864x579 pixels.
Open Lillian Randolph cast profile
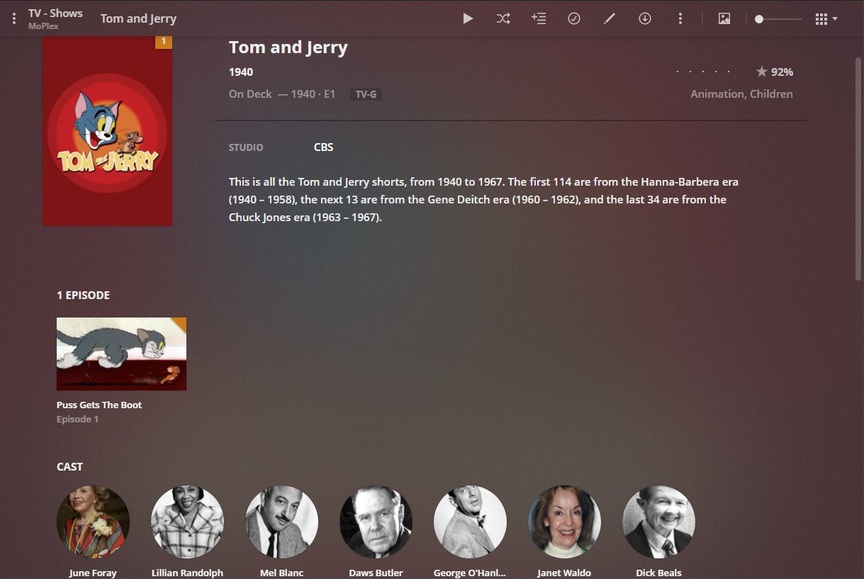click(x=187, y=522)
